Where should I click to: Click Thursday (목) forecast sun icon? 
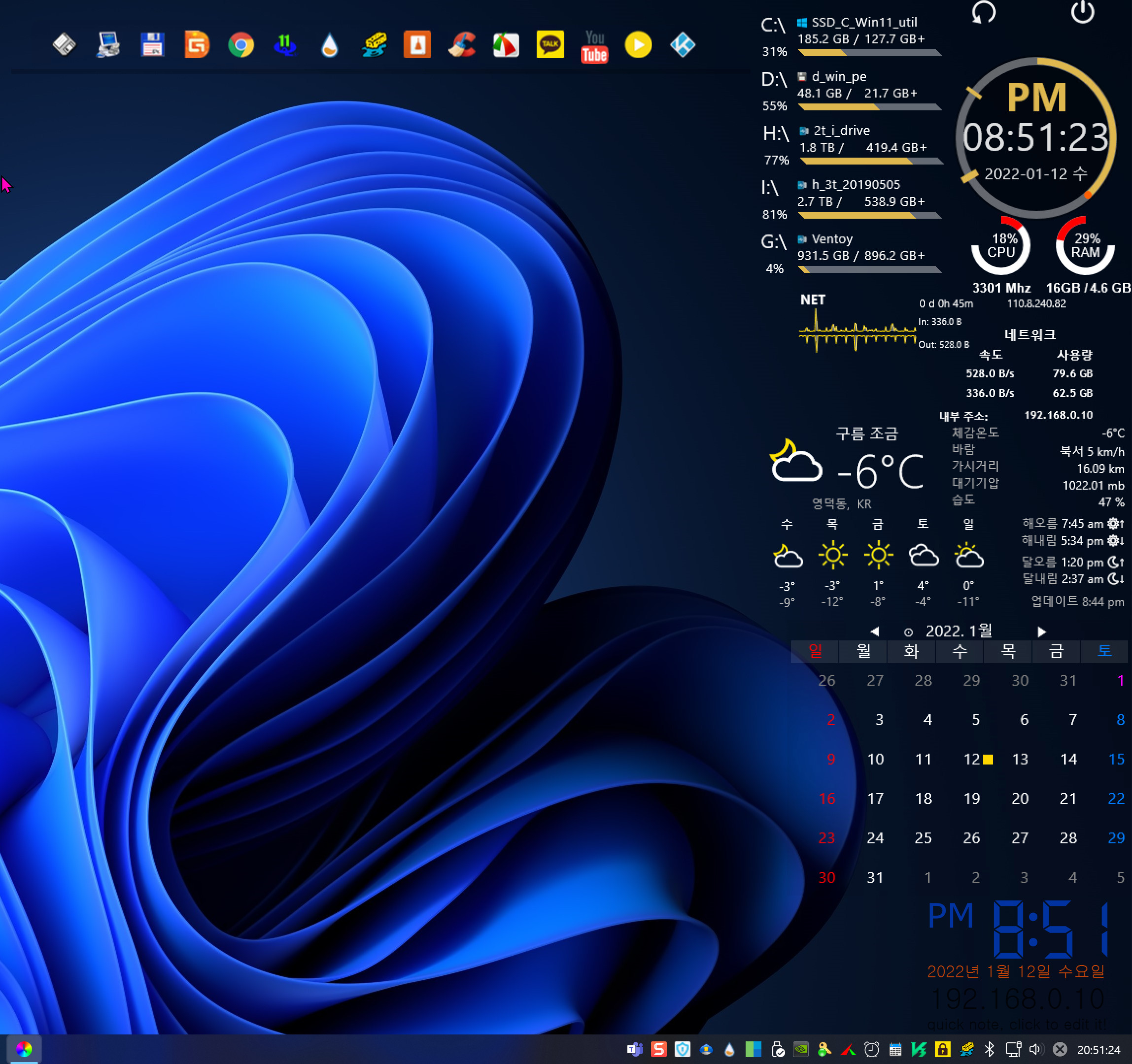(x=832, y=555)
